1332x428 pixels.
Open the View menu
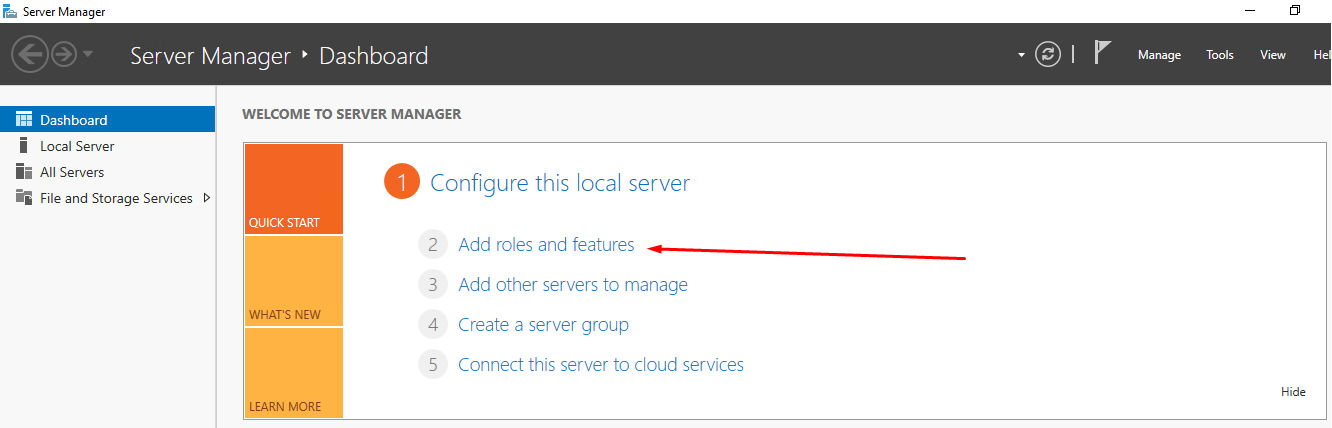pos(1272,55)
